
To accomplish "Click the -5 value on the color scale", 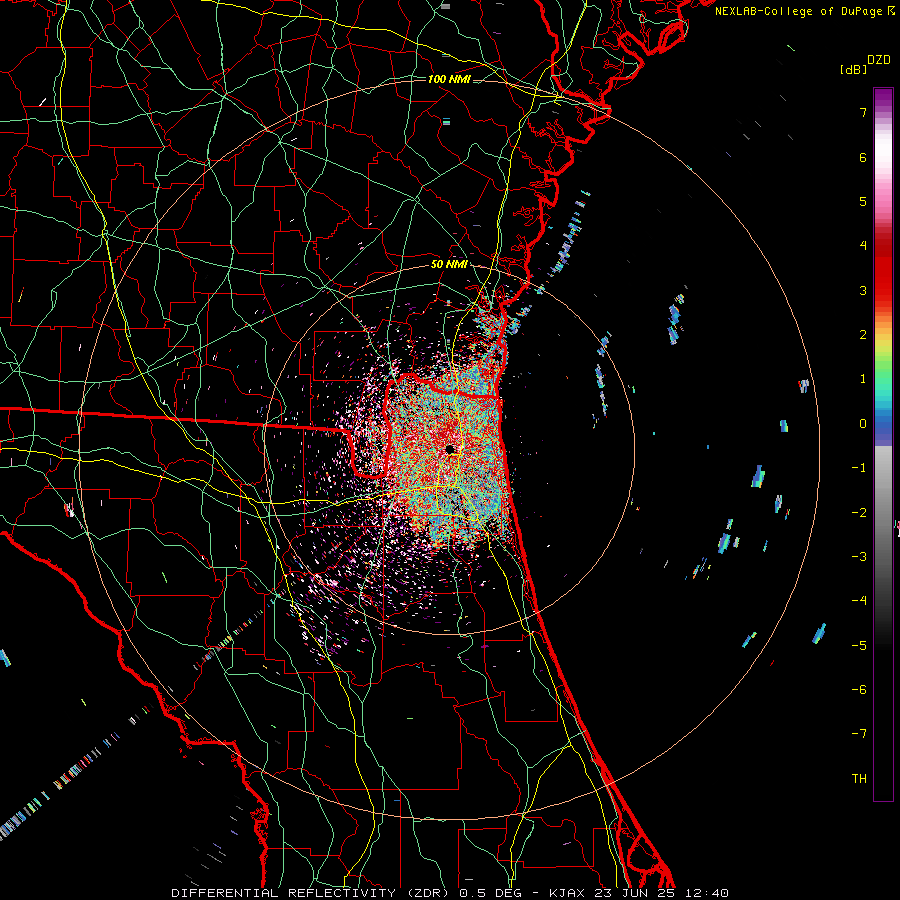I will click(859, 646).
